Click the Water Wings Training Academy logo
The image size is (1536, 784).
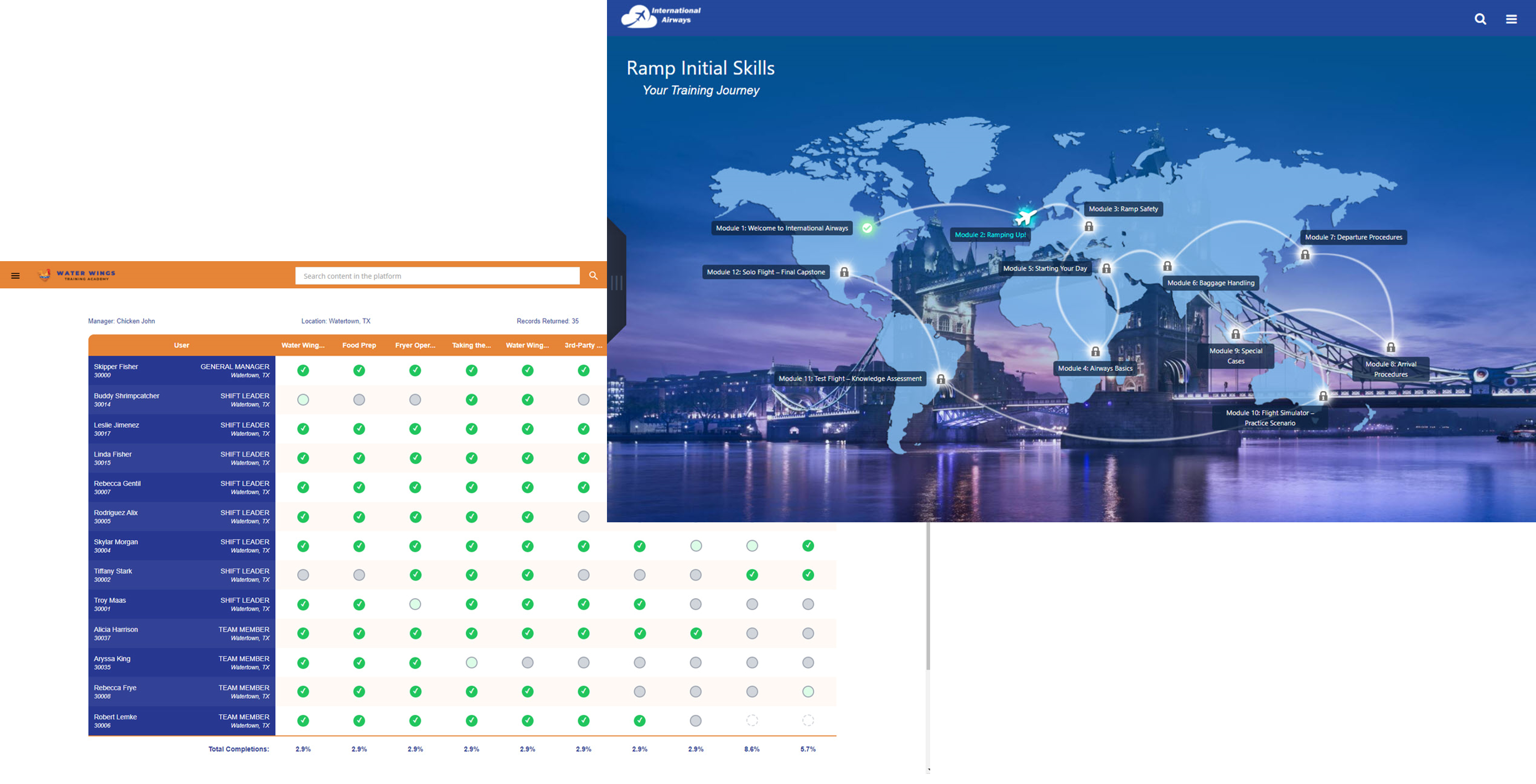point(78,275)
